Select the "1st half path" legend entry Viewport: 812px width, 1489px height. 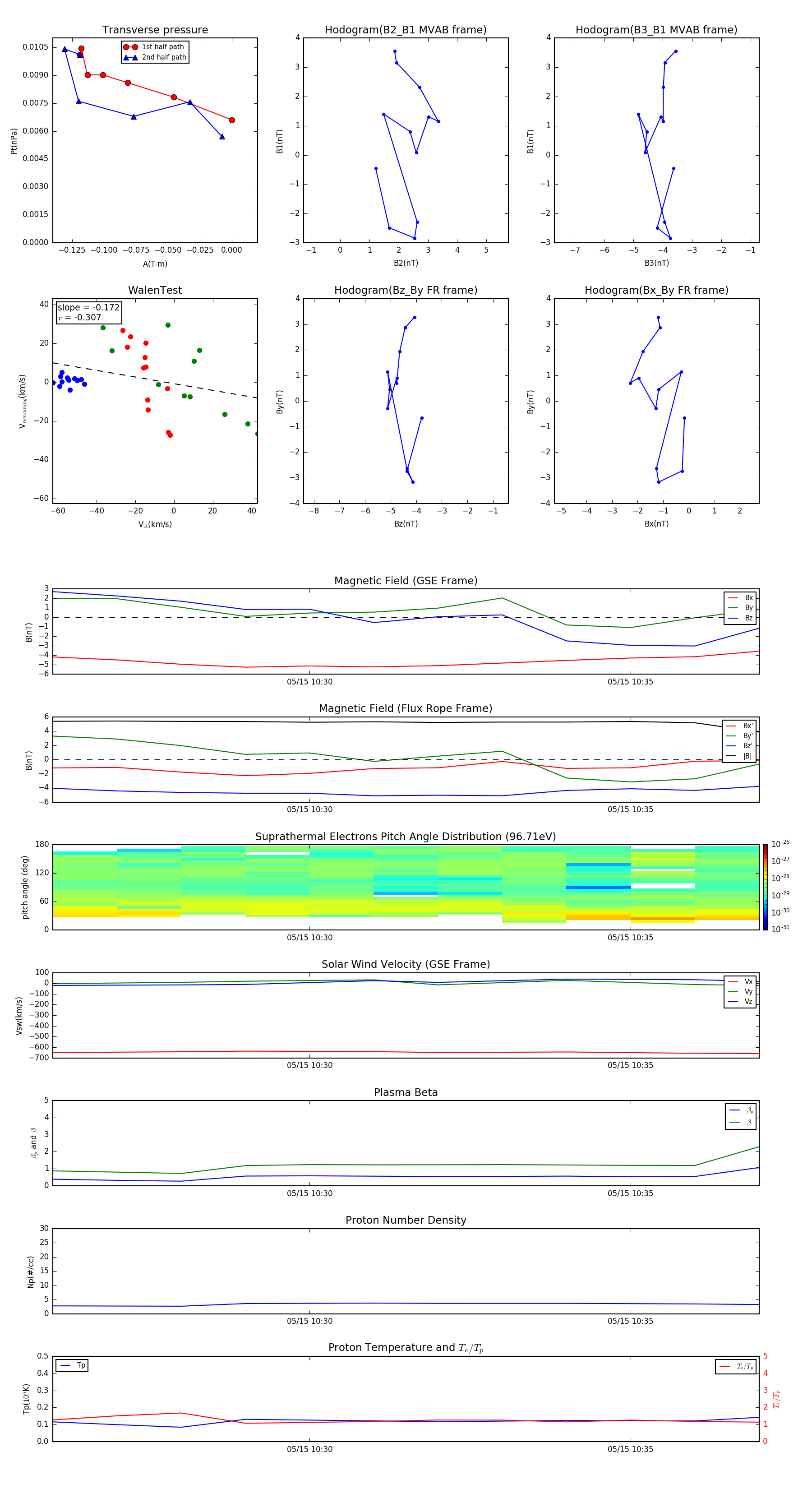pyautogui.click(x=154, y=47)
